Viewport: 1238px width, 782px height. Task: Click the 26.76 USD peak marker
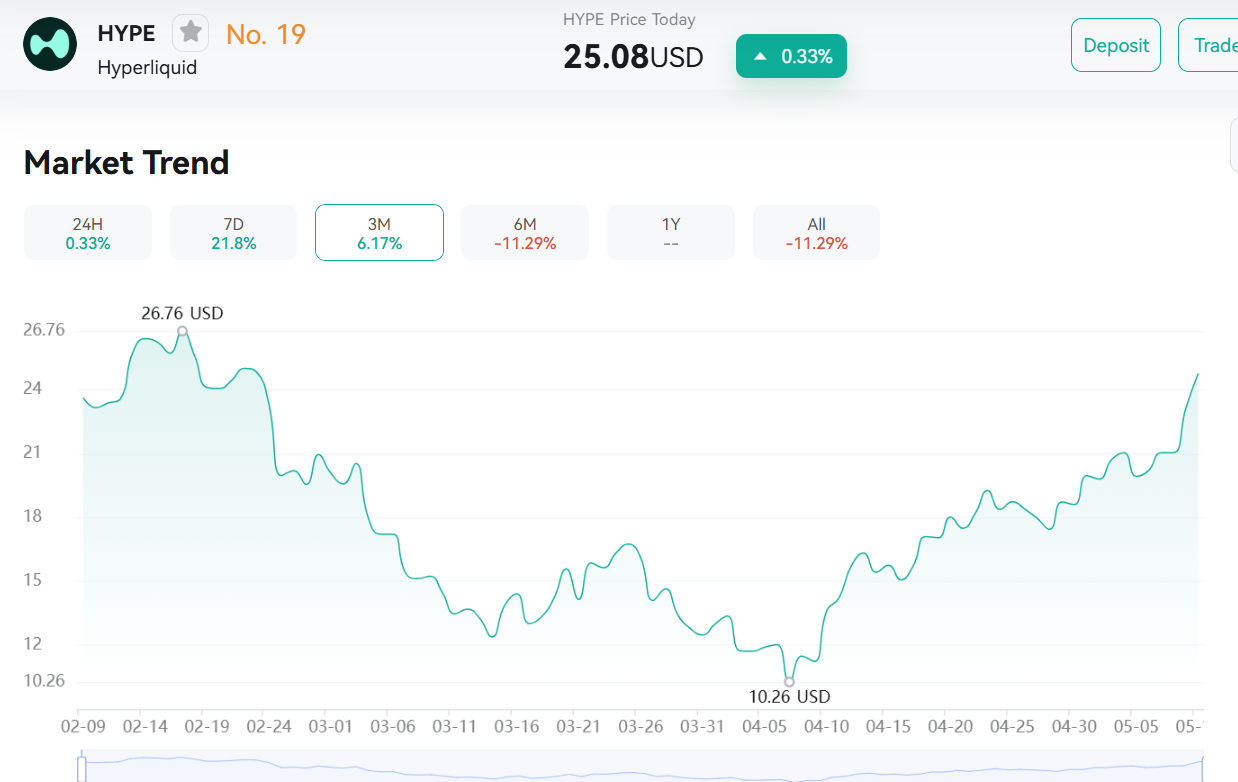(x=182, y=331)
